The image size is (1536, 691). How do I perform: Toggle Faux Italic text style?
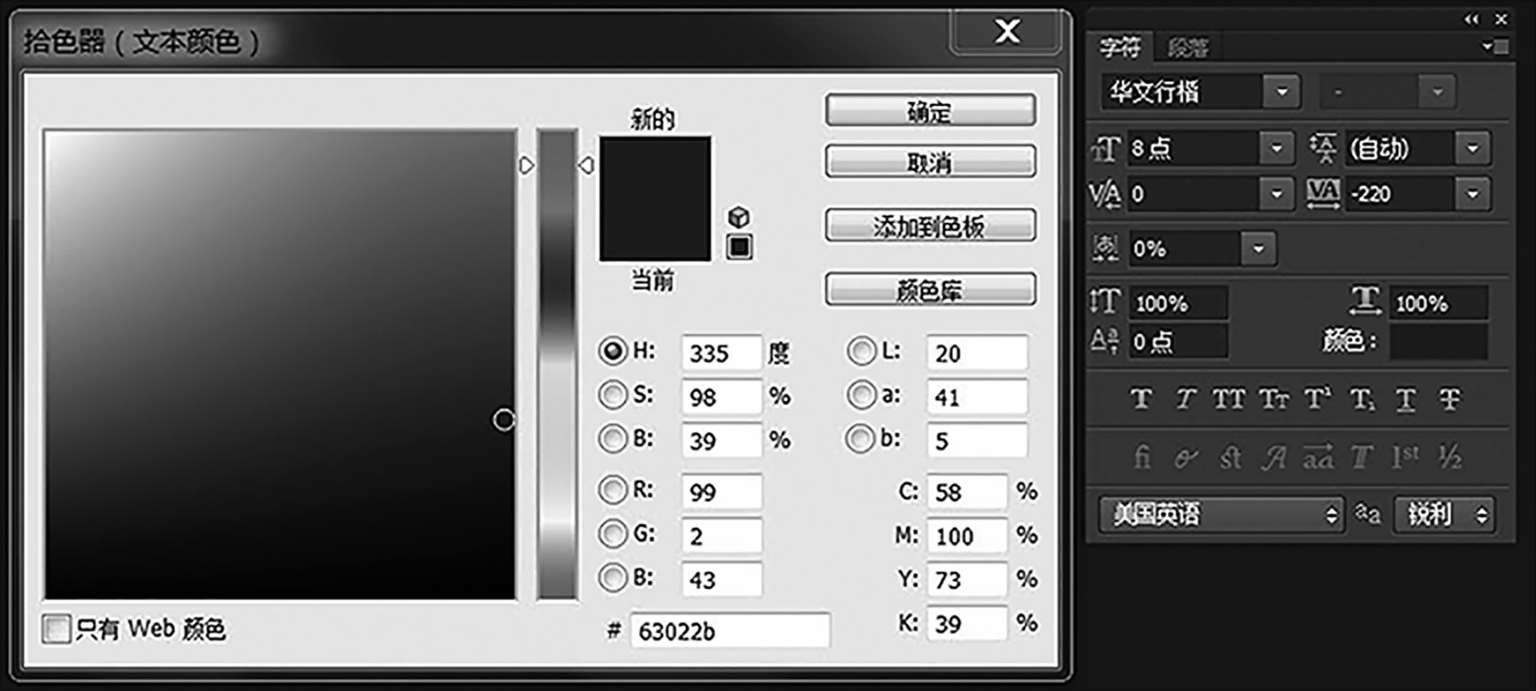[x=1185, y=399]
